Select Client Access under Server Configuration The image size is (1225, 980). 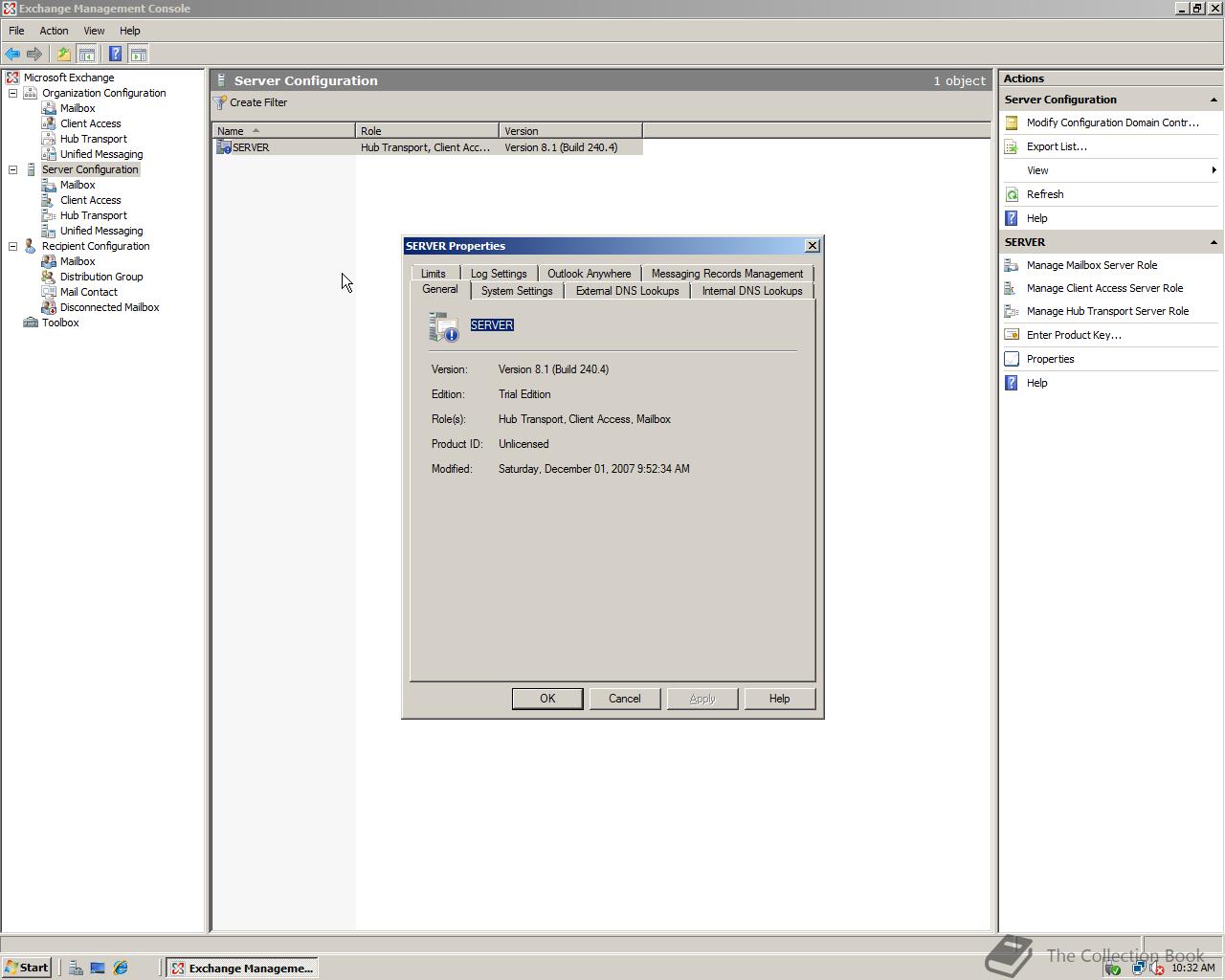(x=90, y=200)
